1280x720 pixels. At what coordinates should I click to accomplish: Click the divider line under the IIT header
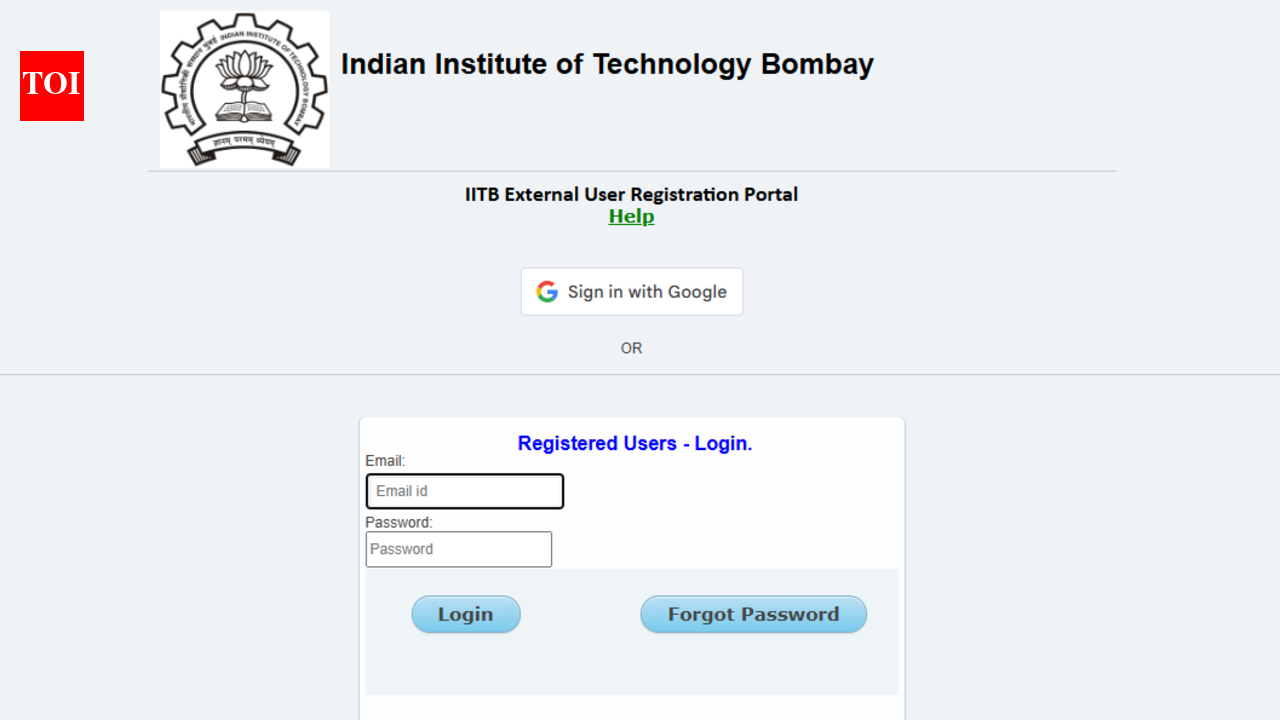(632, 172)
